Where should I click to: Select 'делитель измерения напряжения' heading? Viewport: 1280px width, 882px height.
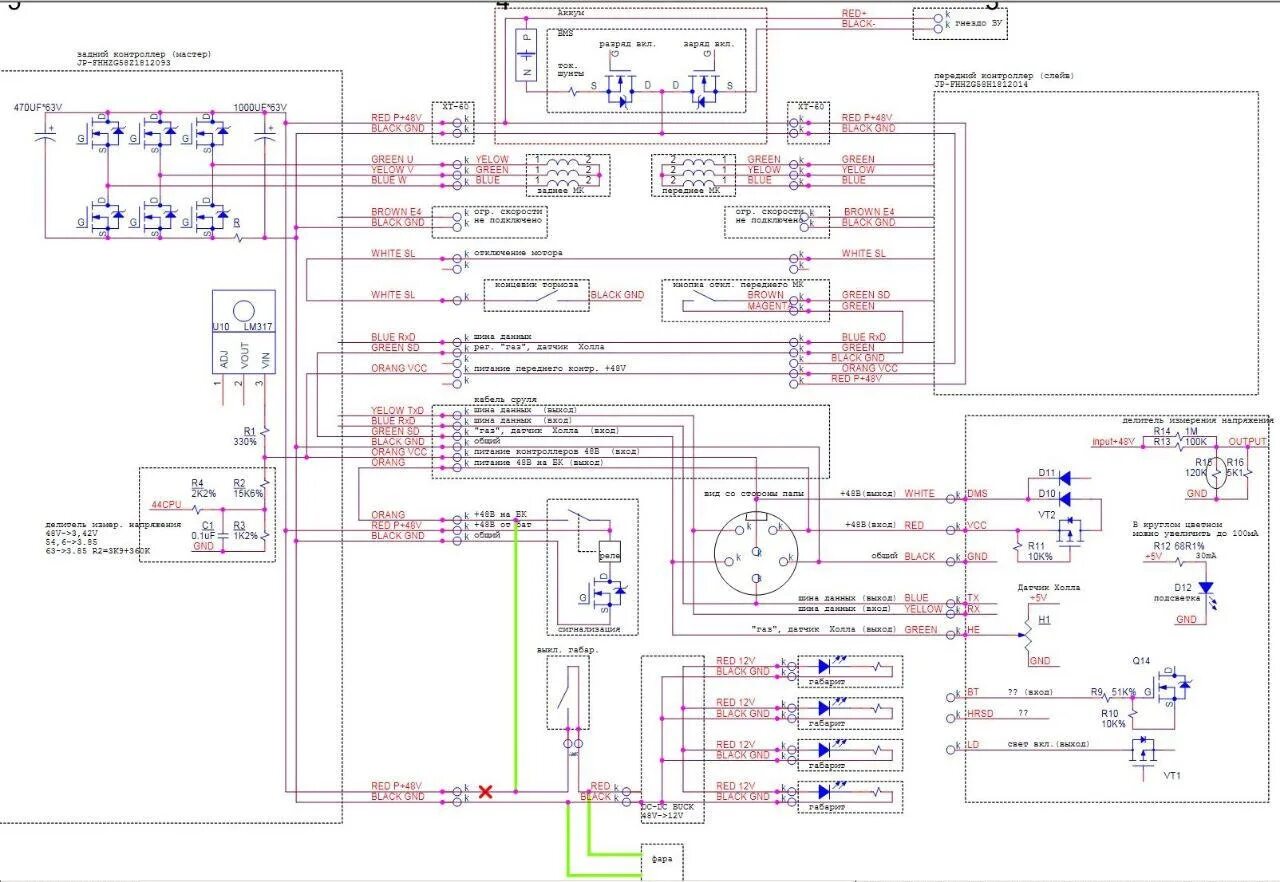(x=1198, y=421)
